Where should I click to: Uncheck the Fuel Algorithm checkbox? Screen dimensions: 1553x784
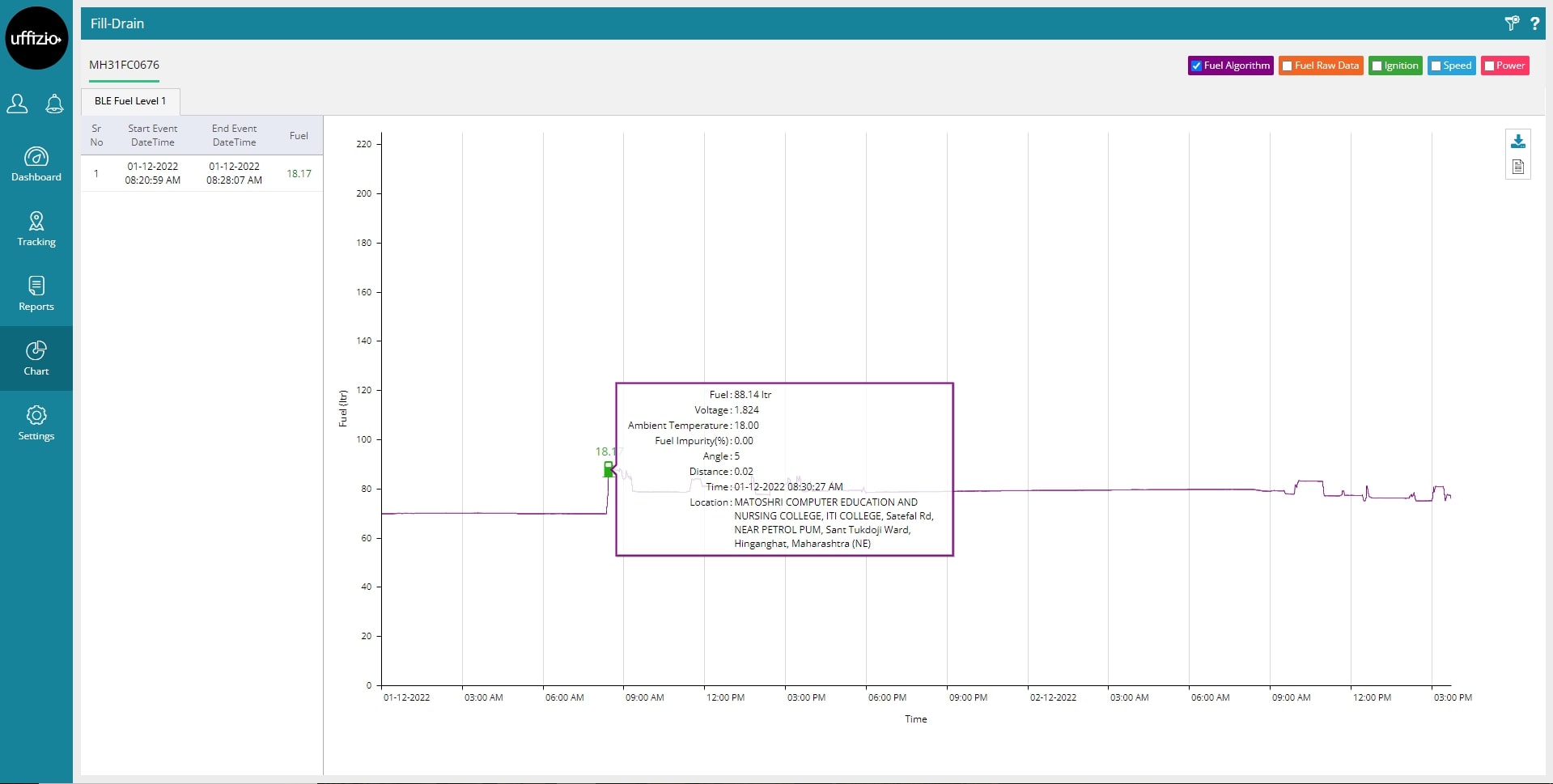1196,66
